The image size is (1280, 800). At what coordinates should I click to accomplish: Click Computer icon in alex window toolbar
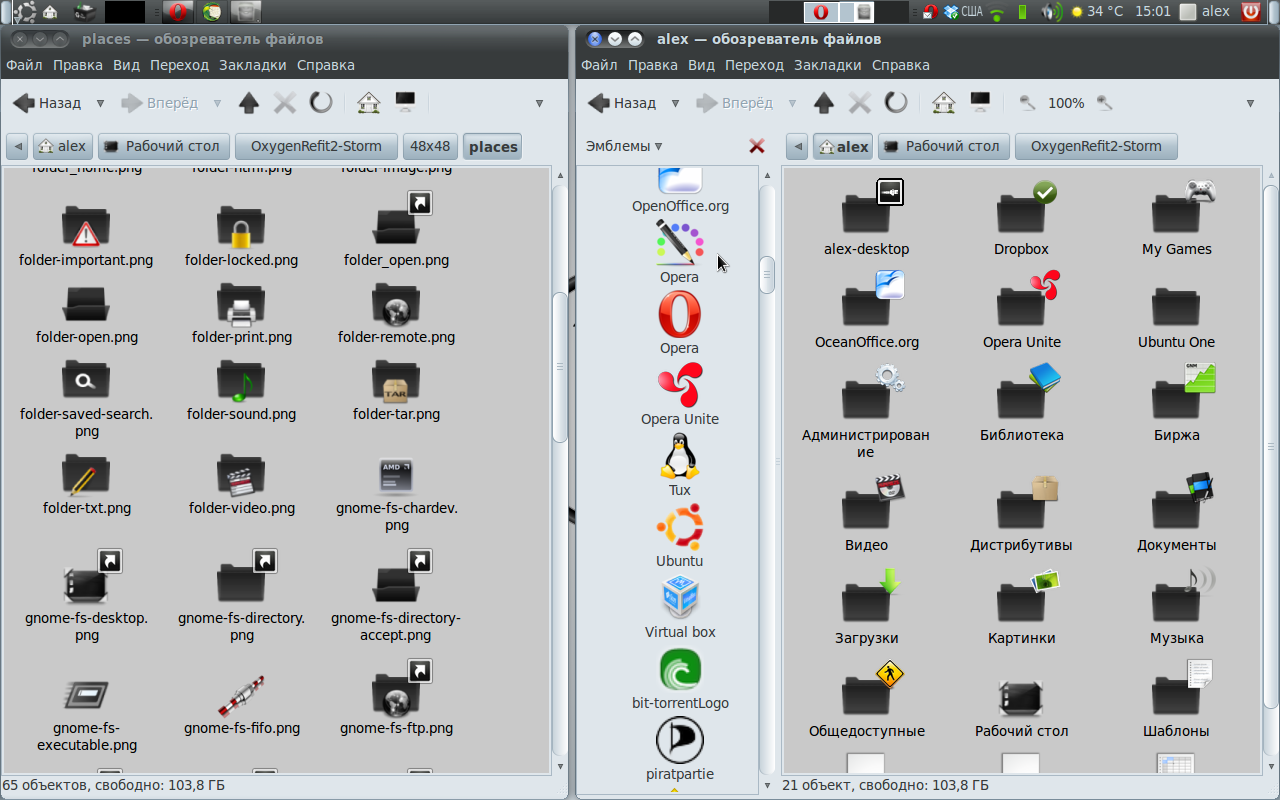[x=980, y=103]
